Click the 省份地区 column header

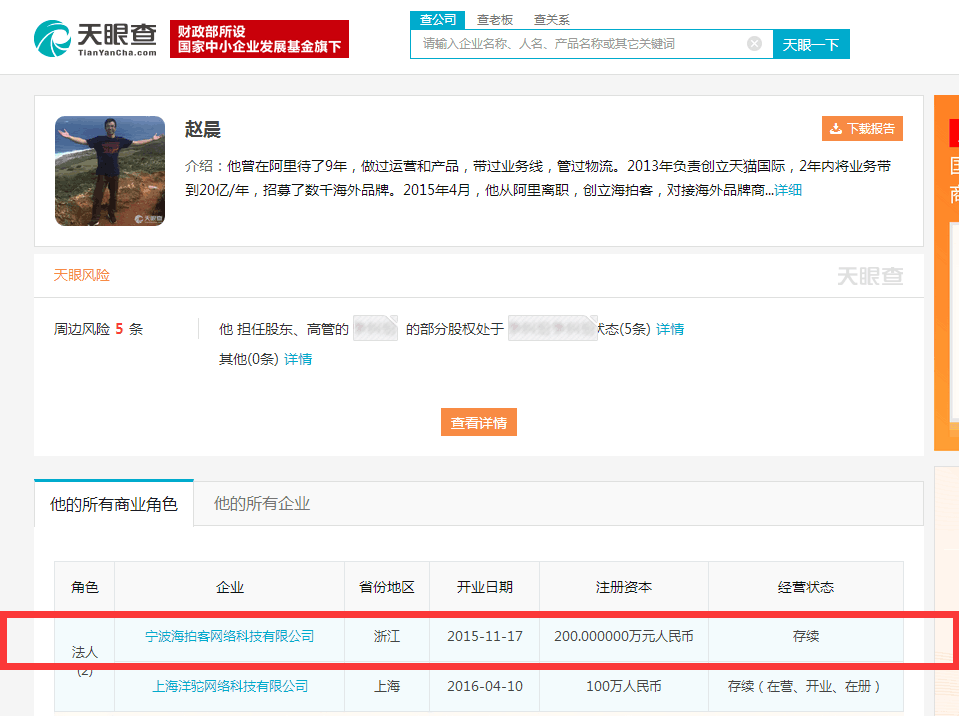(x=387, y=587)
